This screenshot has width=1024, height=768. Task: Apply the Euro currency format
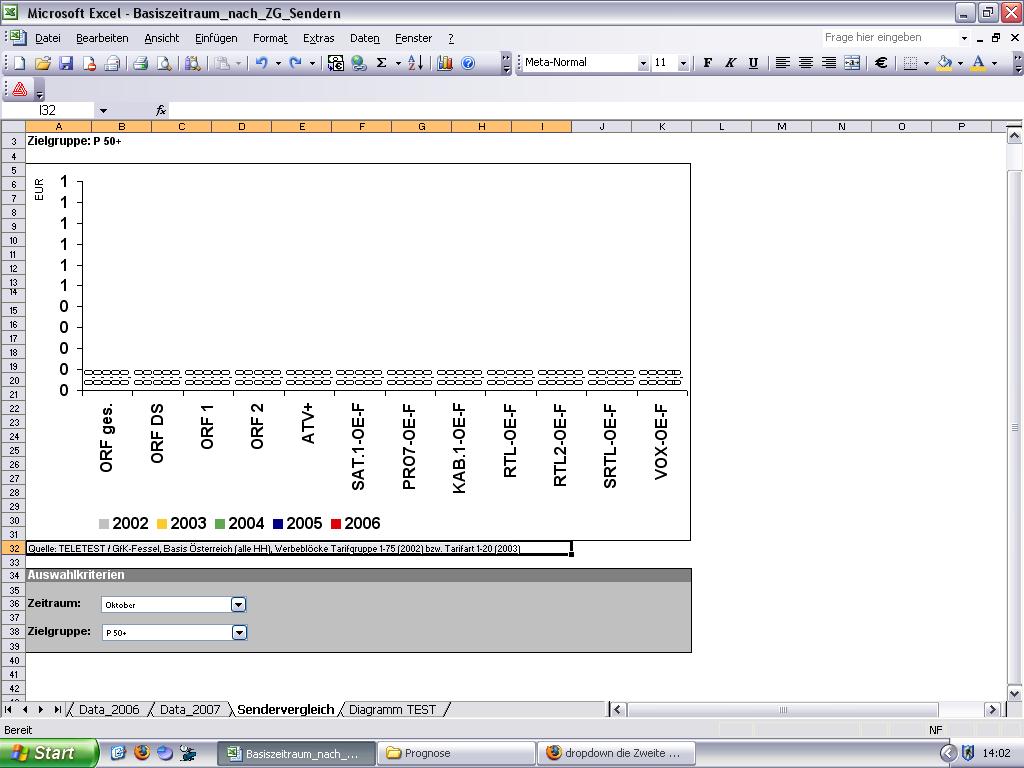click(881, 63)
